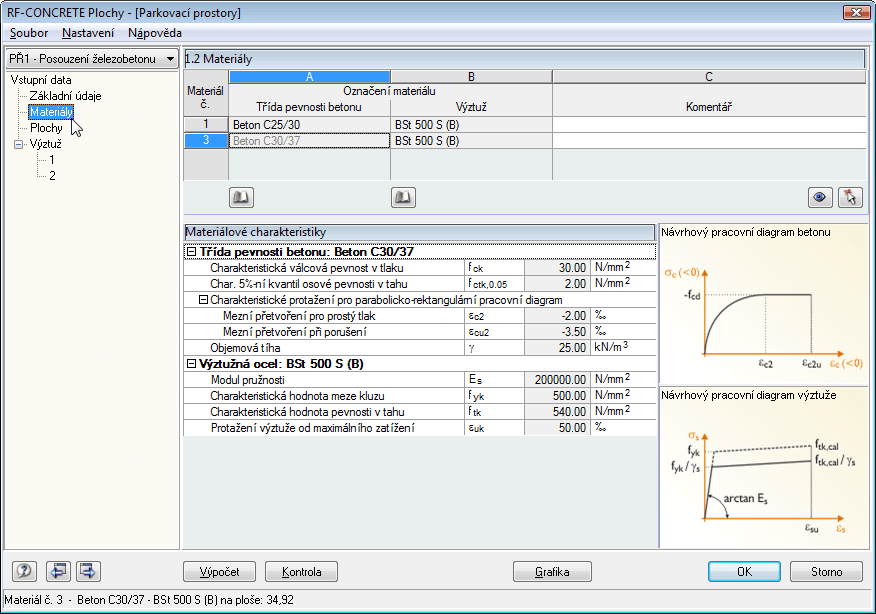Click fck value 30.00
The width and height of the screenshot is (876, 614).
pyautogui.click(x=557, y=268)
